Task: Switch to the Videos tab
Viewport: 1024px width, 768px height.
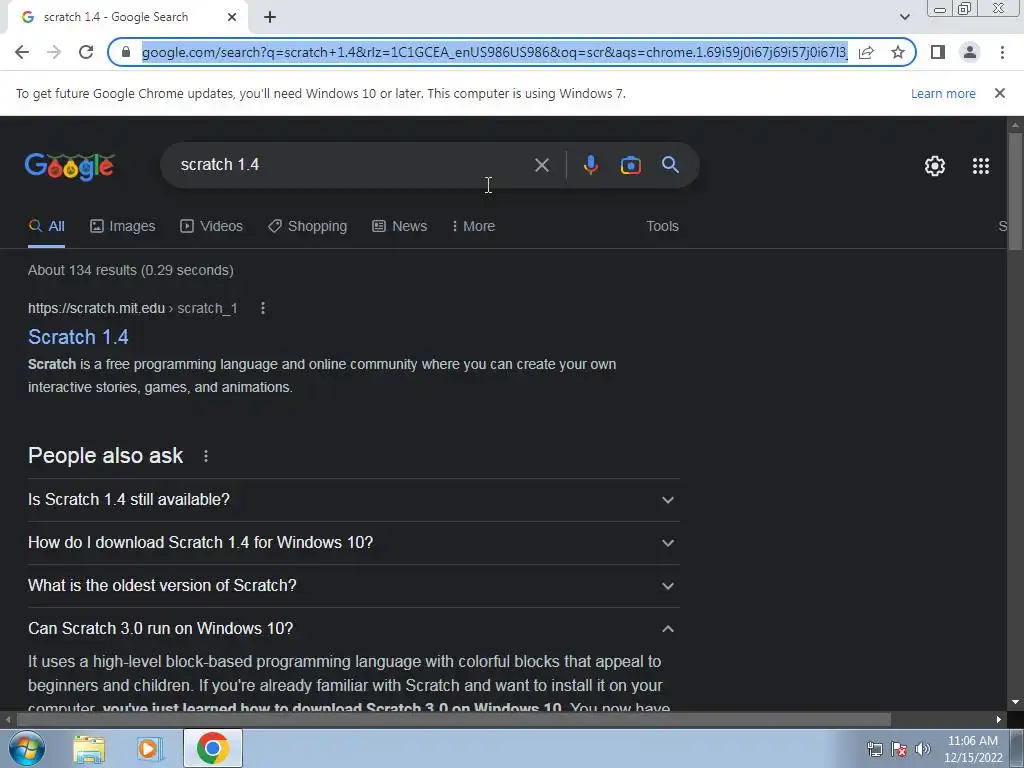Action: click(212, 227)
